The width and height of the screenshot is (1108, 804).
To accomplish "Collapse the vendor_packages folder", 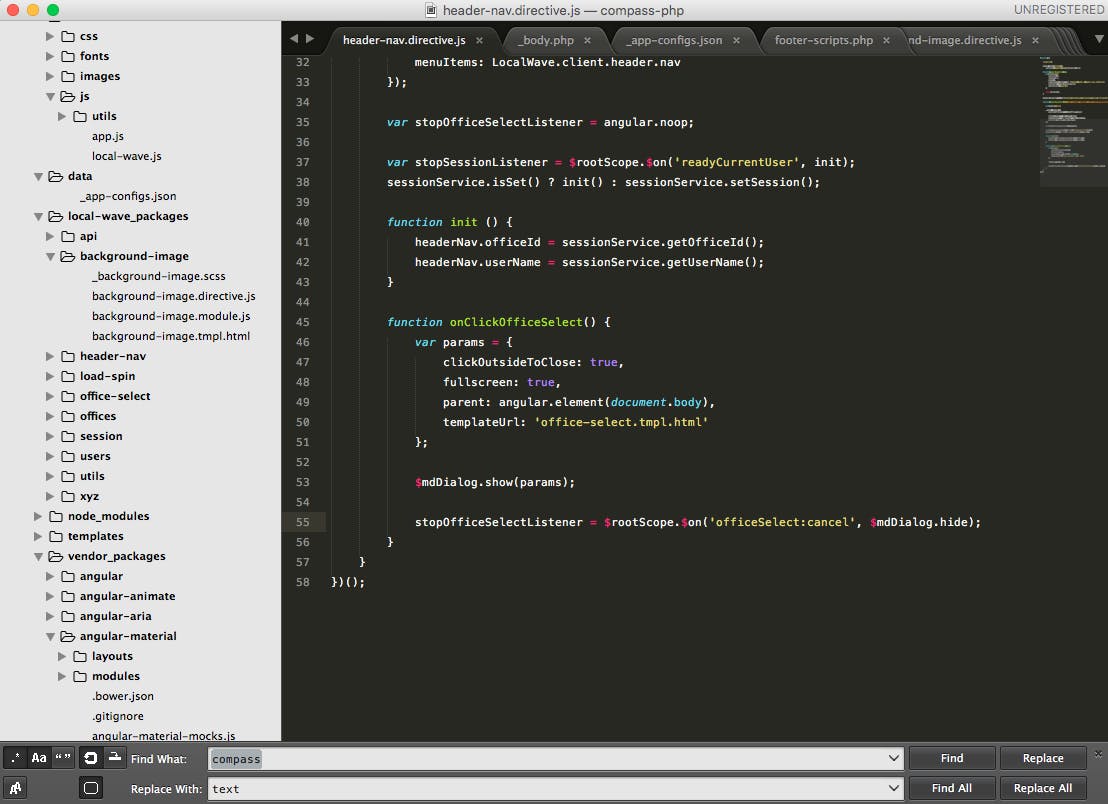I will (x=38, y=556).
